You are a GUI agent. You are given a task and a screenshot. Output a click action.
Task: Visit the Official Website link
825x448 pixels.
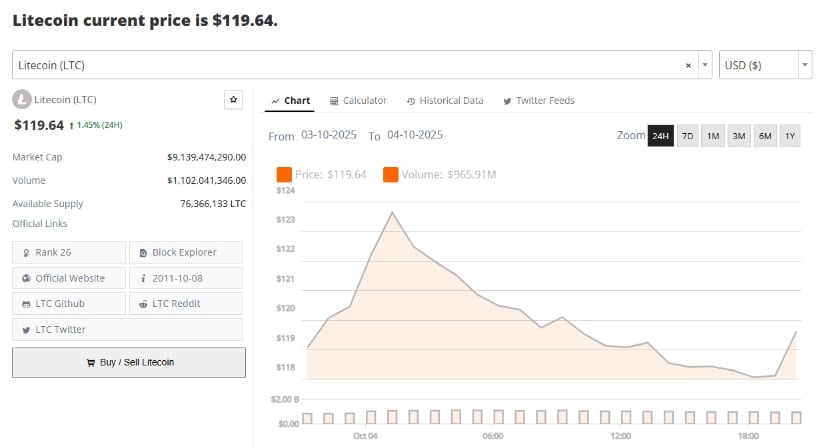coord(70,278)
